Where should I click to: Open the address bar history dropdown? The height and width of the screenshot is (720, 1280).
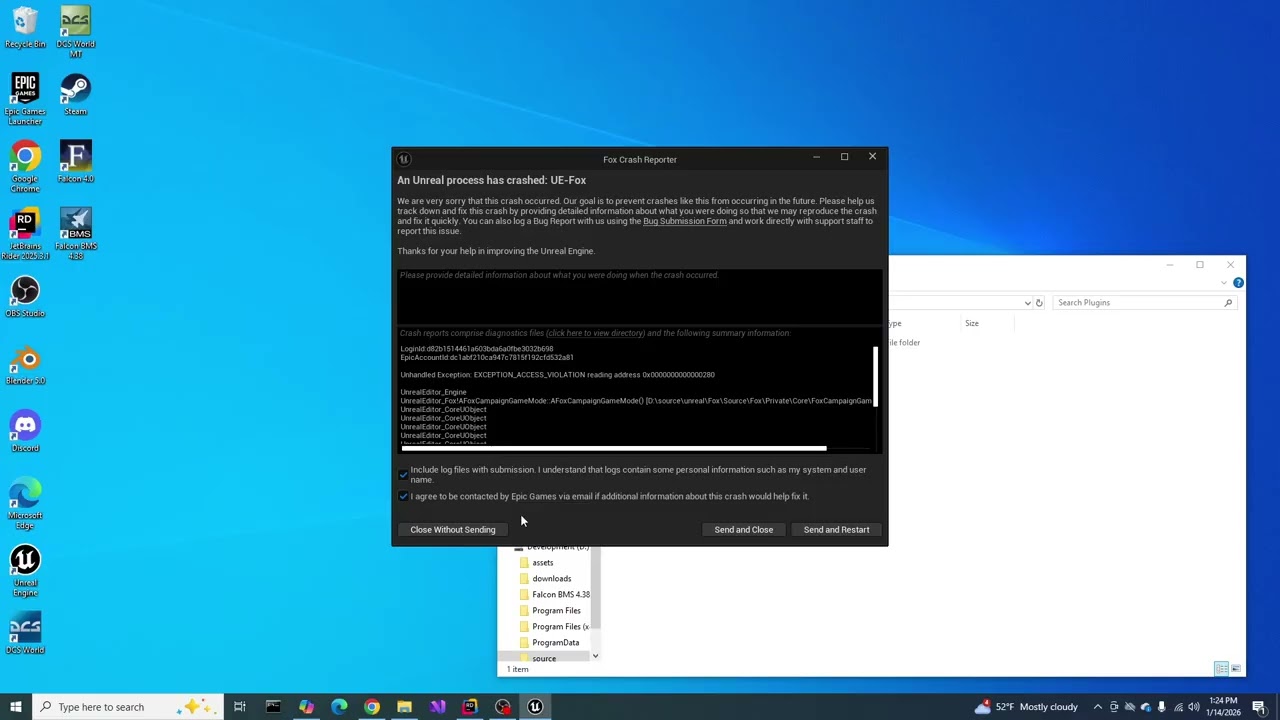pos(1027,303)
